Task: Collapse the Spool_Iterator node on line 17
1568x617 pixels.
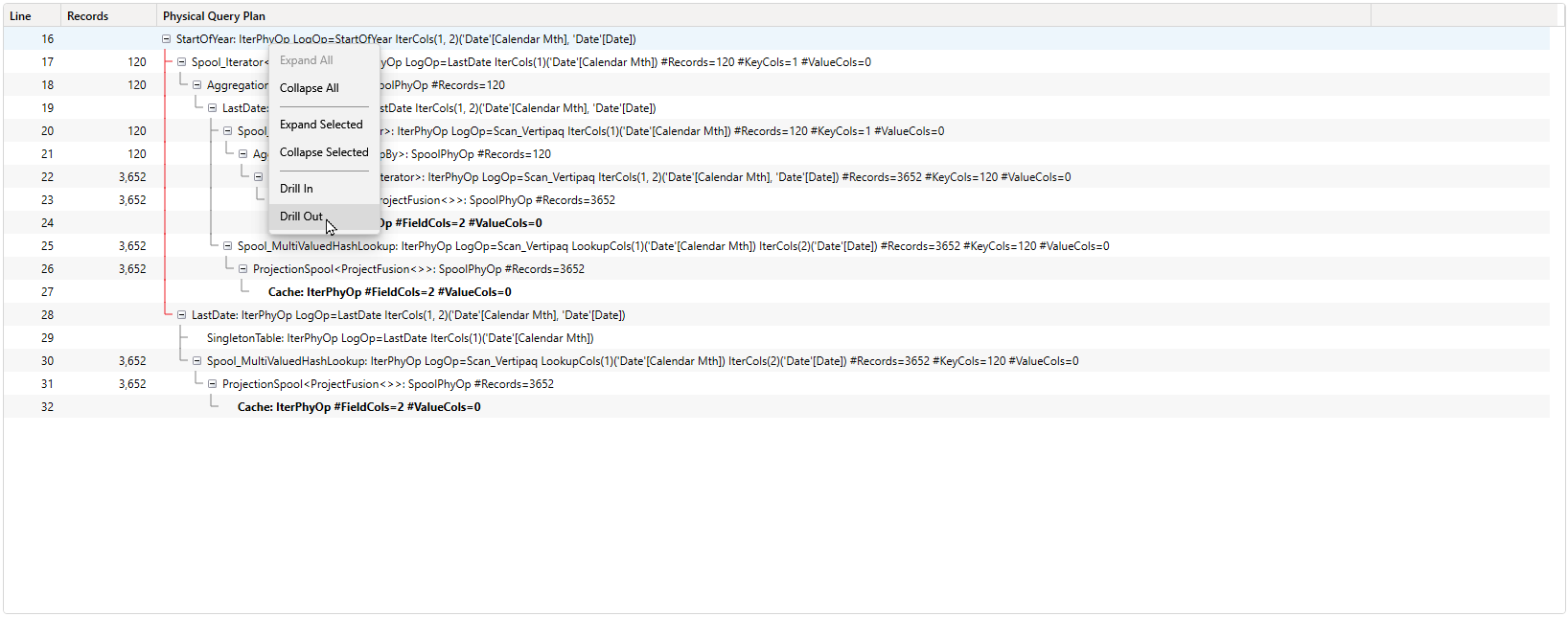Action: pyautogui.click(x=181, y=62)
